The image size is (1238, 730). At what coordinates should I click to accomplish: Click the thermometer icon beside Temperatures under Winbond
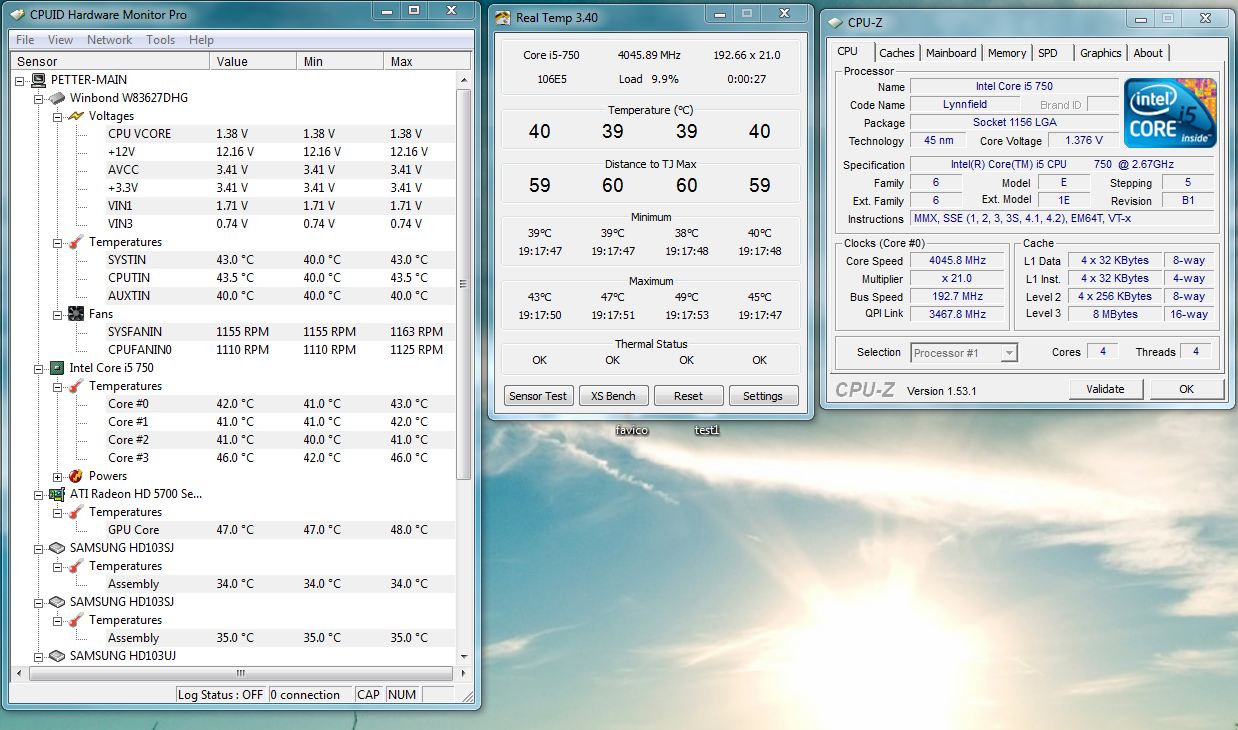[x=76, y=242]
